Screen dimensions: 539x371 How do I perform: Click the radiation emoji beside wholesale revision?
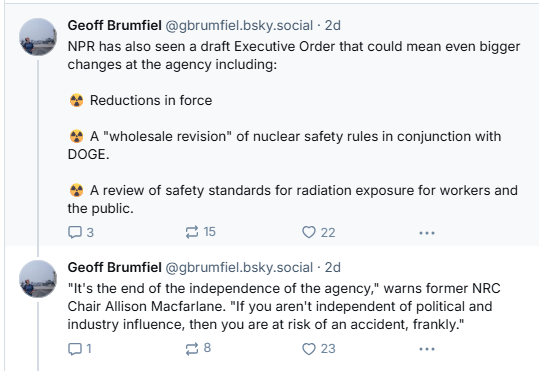(76, 137)
